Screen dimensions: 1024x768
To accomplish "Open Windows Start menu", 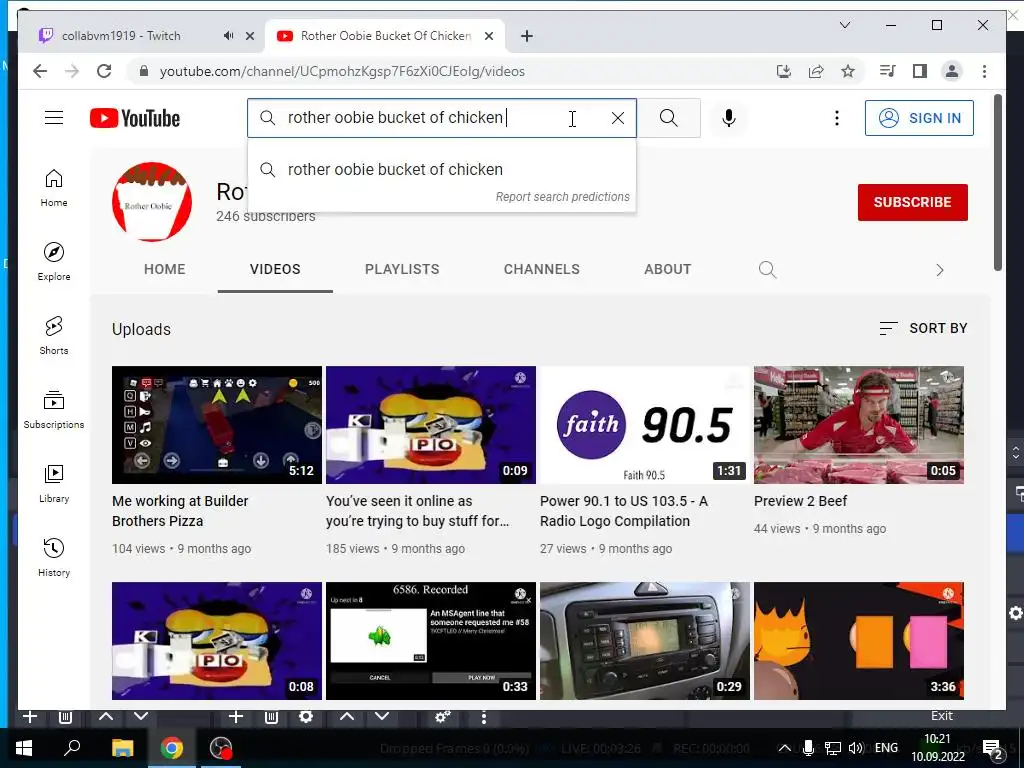I will coord(24,748).
